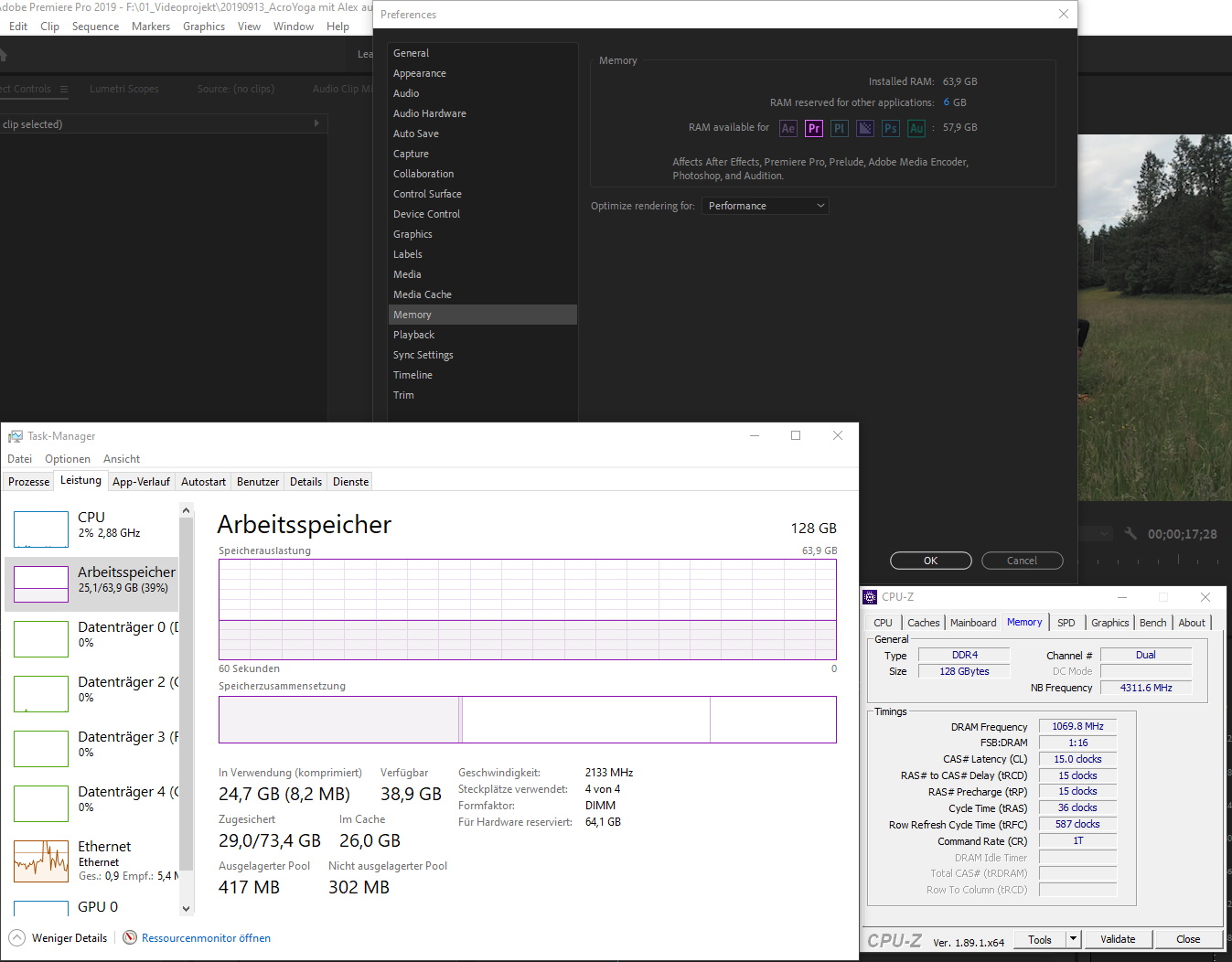This screenshot has width=1232, height=962.
Task: Switch to Bench tab in CPU-Z
Action: (x=1152, y=623)
